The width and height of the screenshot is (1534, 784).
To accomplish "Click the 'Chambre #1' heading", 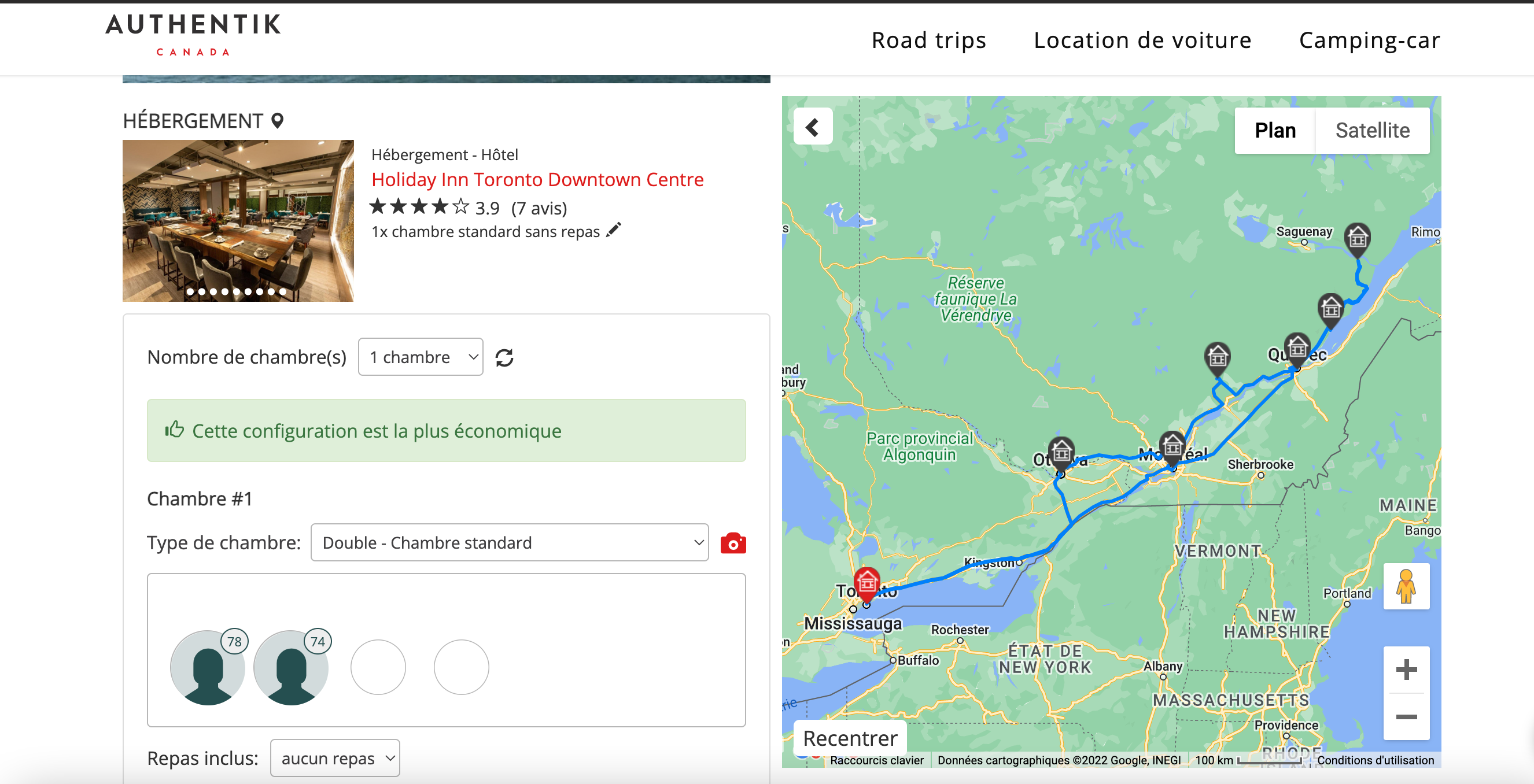I will pyautogui.click(x=200, y=498).
